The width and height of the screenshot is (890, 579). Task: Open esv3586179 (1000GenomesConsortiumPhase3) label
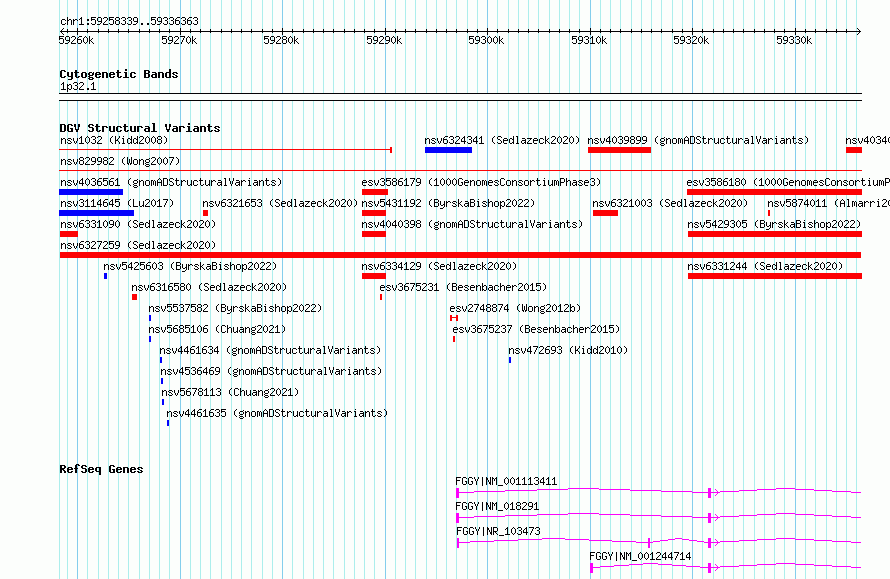click(x=481, y=182)
